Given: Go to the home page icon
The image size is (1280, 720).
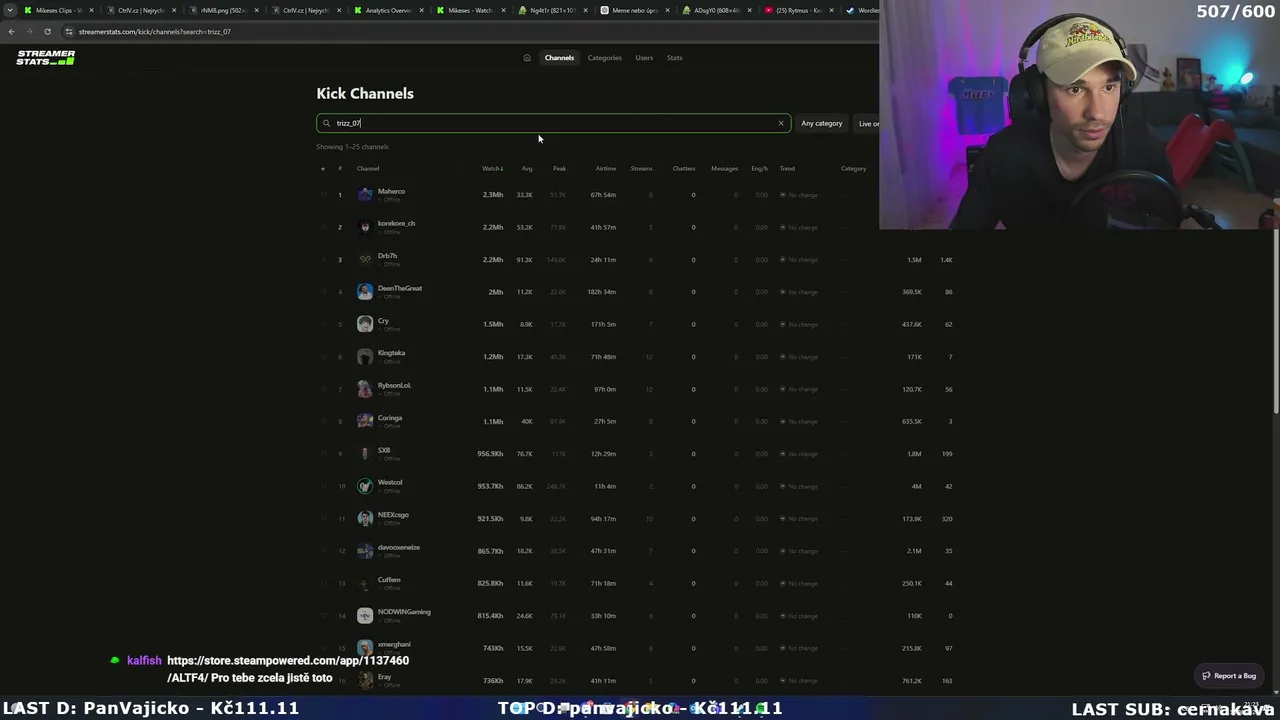Looking at the screenshot, I should (x=527, y=58).
